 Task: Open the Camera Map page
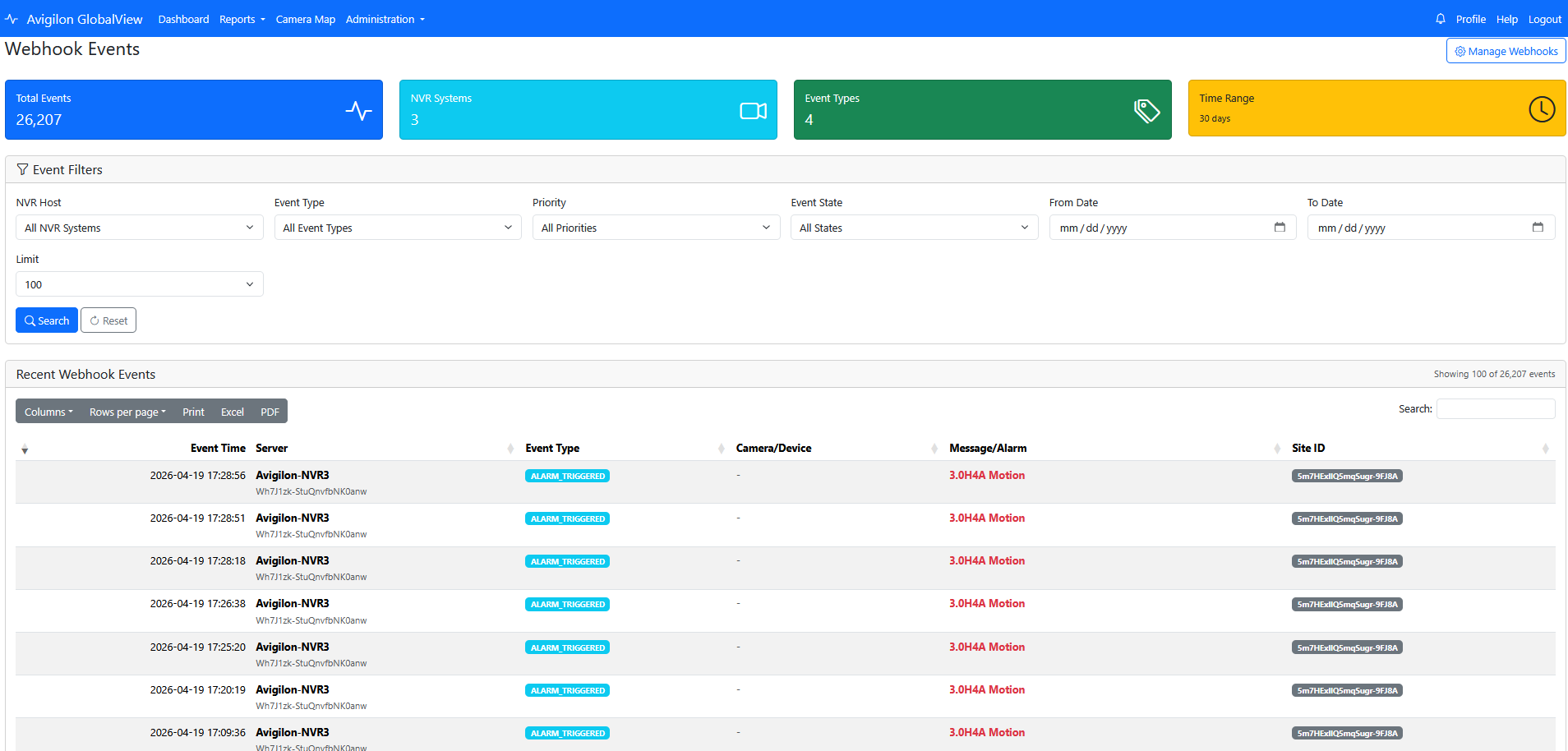pyautogui.click(x=305, y=19)
